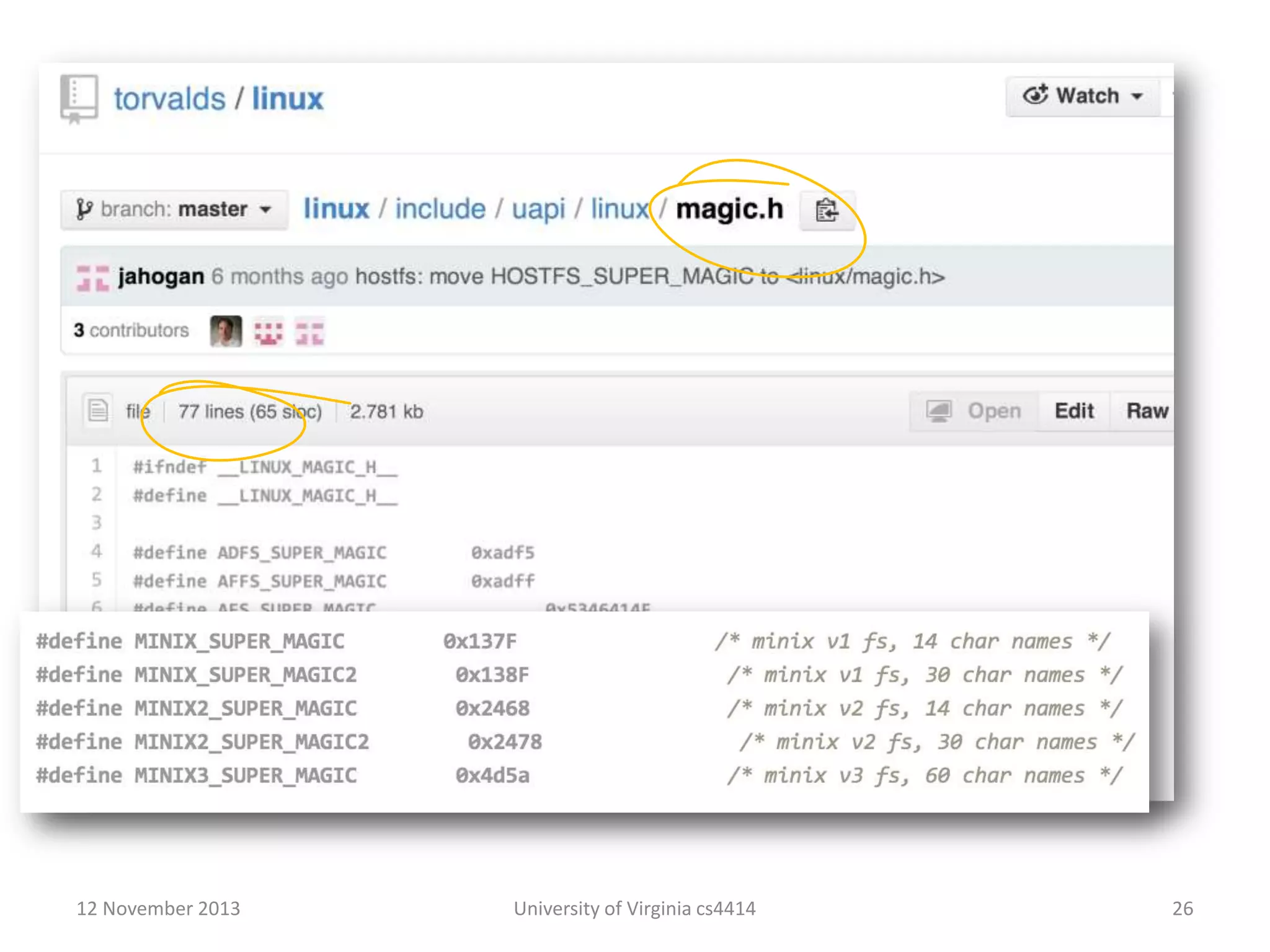View the Raw file contents

click(1147, 410)
